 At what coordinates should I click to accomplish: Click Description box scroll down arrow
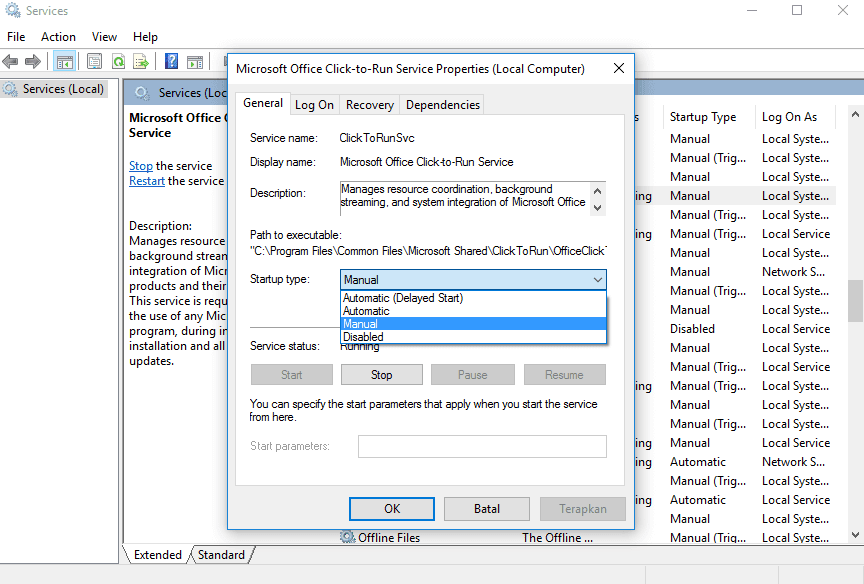[x=597, y=208]
